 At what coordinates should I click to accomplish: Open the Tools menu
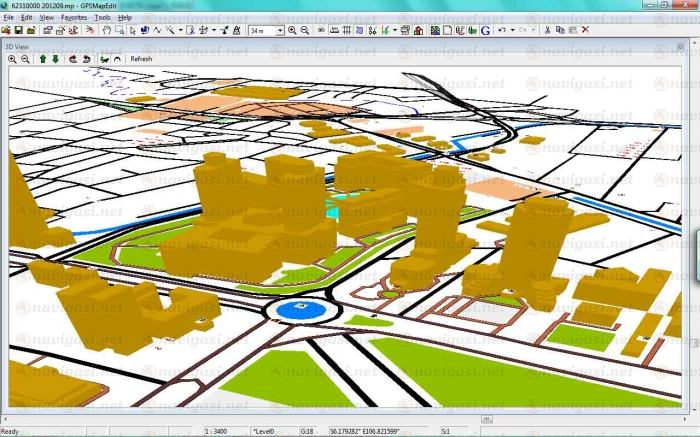pyautogui.click(x=102, y=18)
